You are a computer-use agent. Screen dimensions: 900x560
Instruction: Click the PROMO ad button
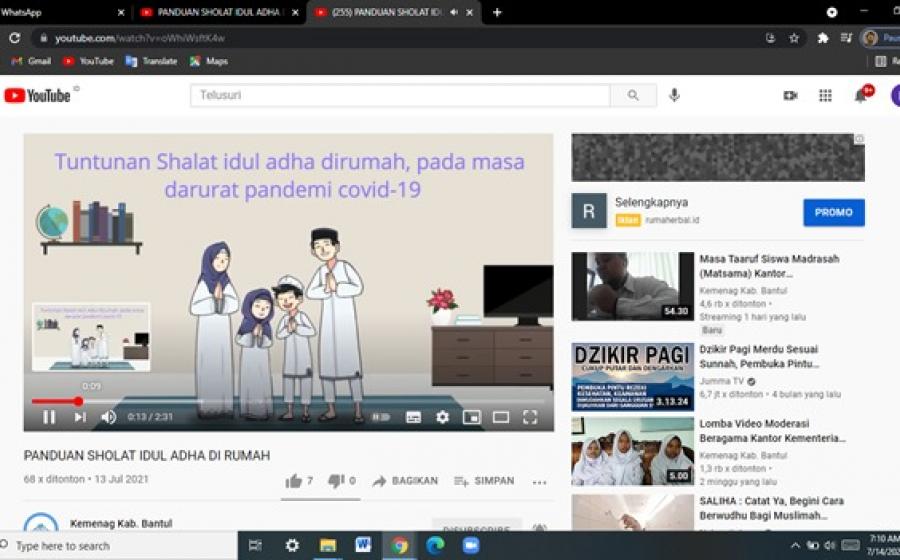(x=833, y=212)
